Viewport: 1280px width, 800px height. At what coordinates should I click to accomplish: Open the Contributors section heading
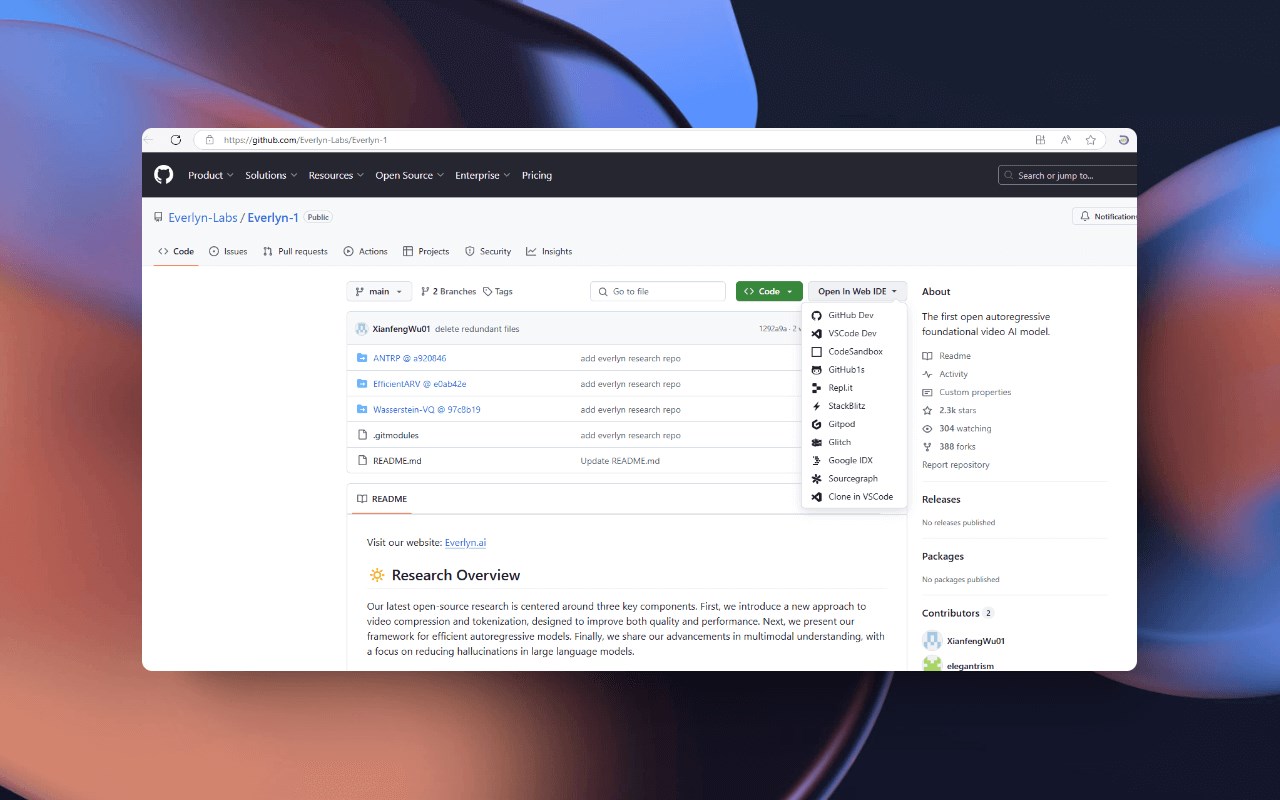coord(950,613)
